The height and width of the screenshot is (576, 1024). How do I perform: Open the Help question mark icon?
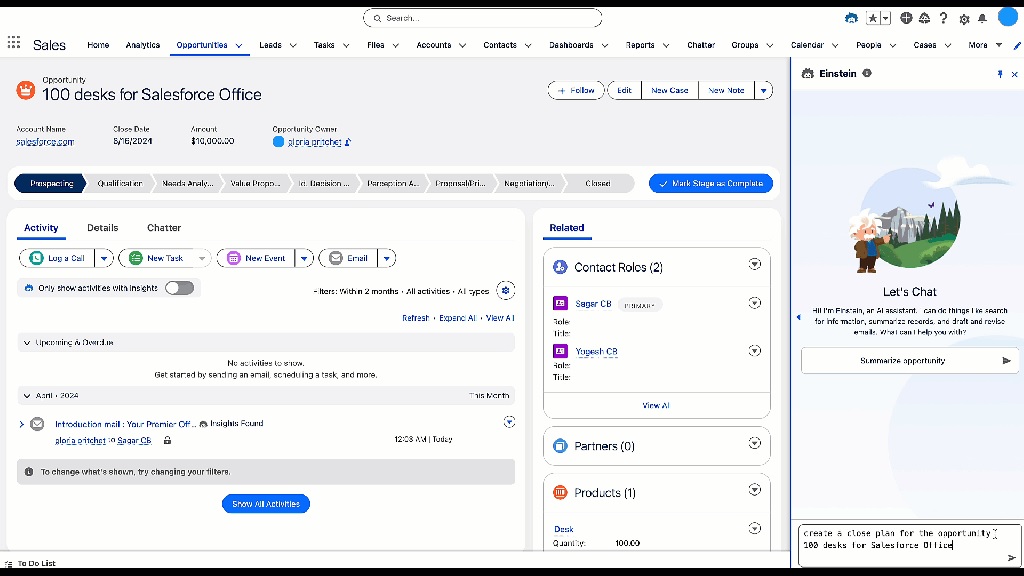[943, 18]
